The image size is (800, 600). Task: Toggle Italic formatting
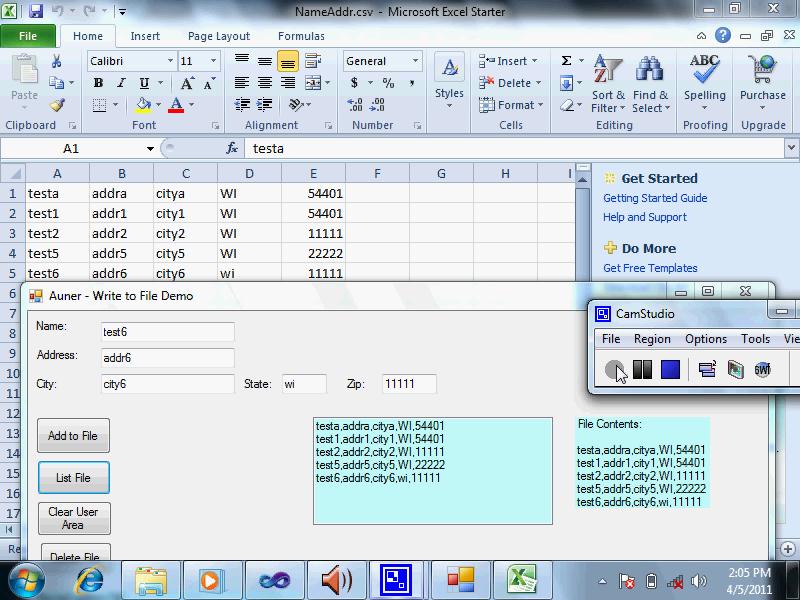pyautogui.click(x=121, y=83)
